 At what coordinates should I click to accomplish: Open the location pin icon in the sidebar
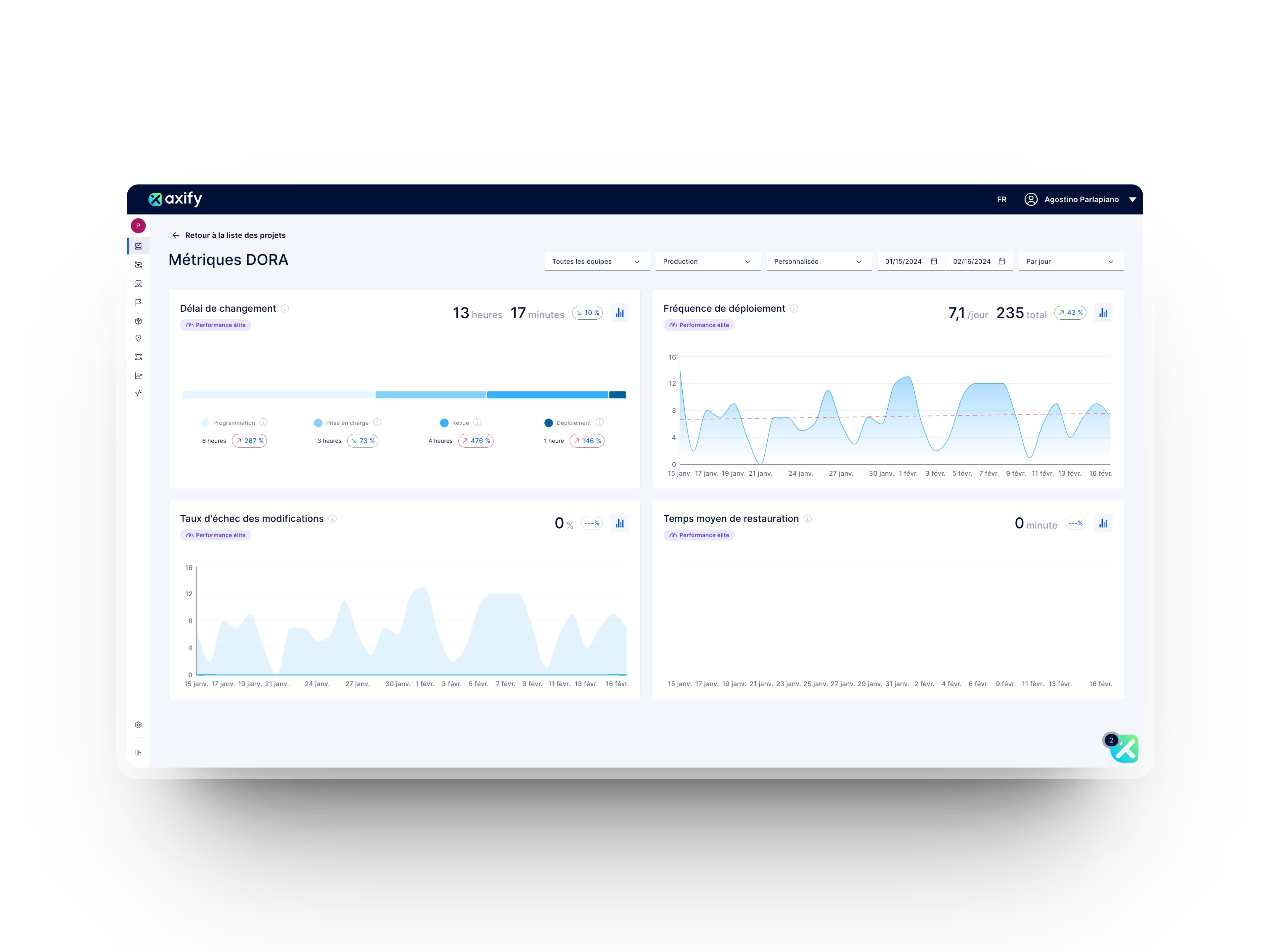[138, 338]
